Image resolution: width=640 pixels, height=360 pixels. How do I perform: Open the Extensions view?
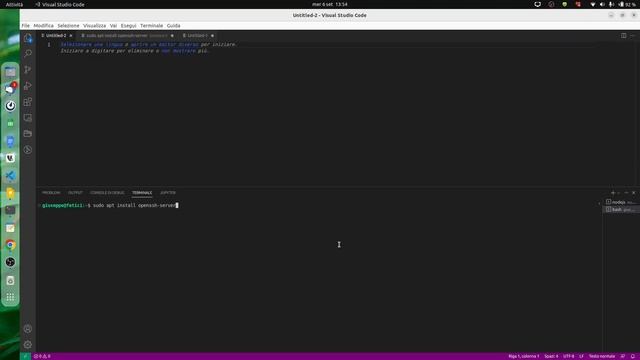click(28, 102)
